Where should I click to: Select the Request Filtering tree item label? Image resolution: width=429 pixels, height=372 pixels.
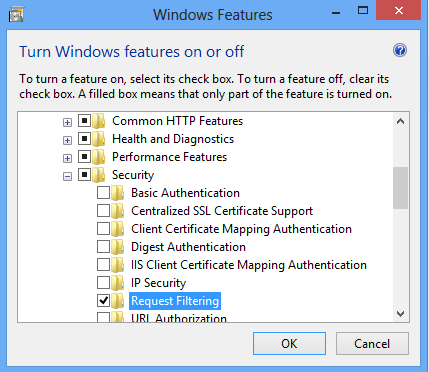(x=175, y=301)
